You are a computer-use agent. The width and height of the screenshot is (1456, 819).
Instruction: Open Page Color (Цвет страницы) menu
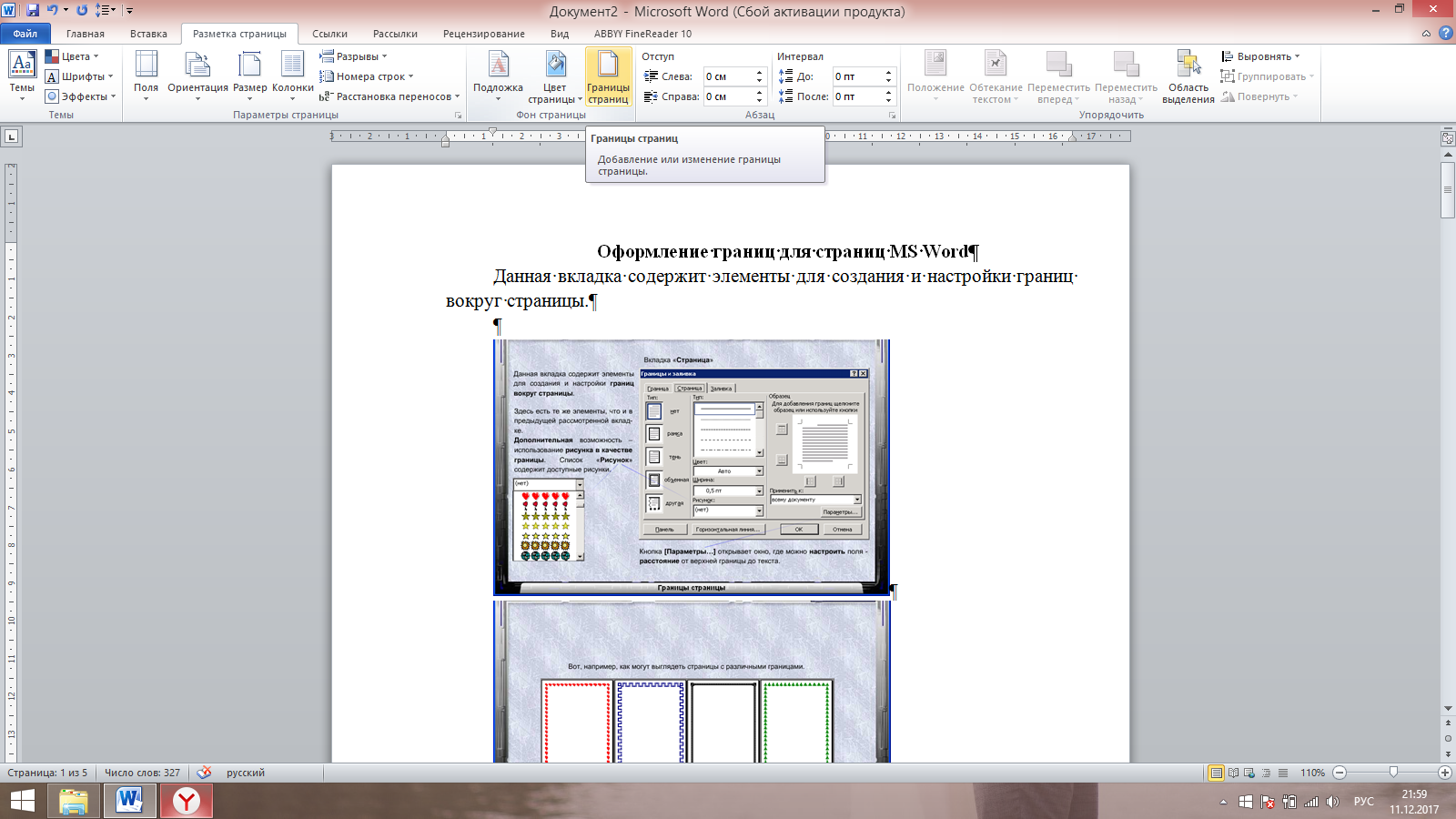pyautogui.click(x=555, y=77)
